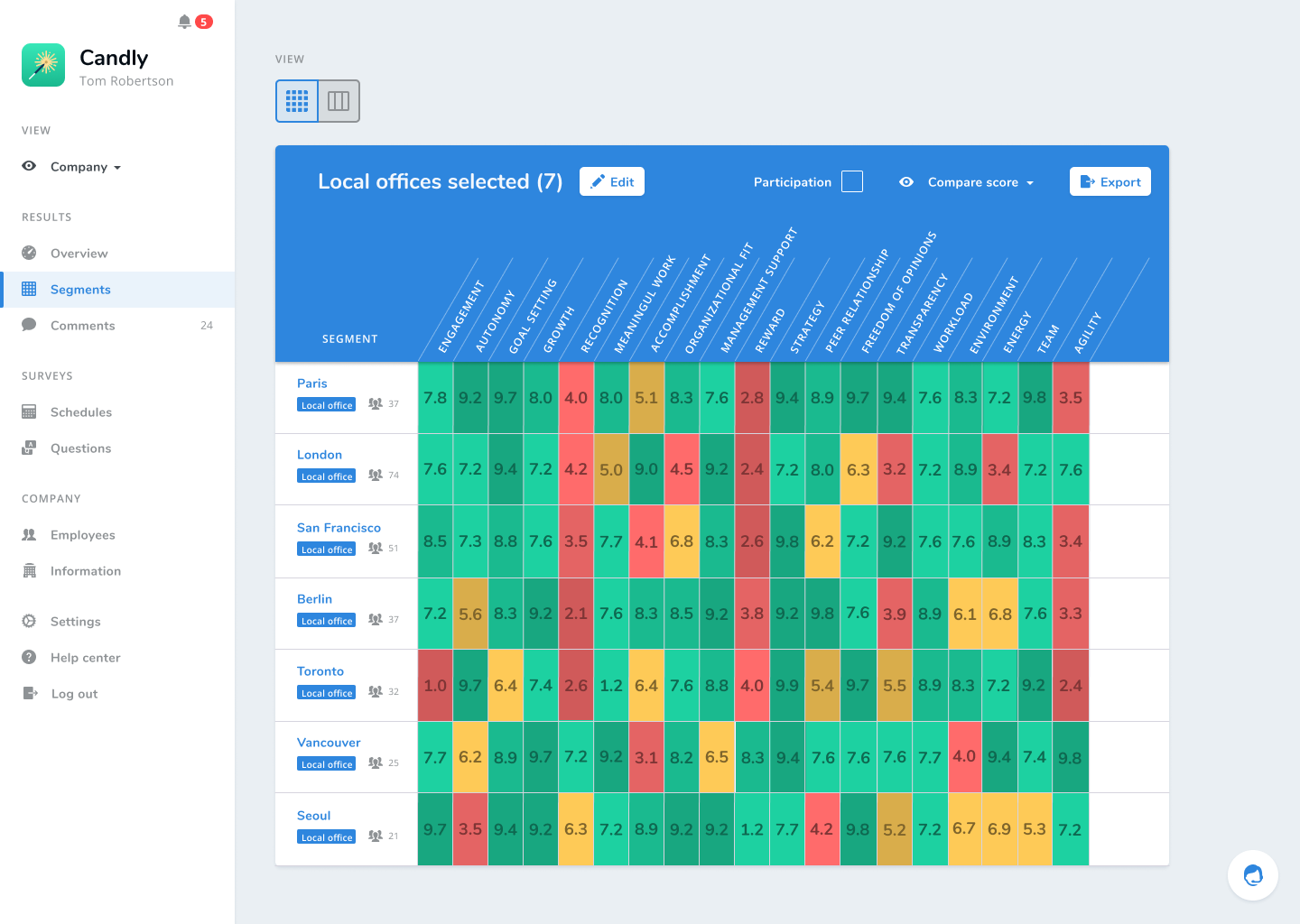Tick the Participation checkbox
Screen dimensions: 1300x924
(x=851, y=181)
